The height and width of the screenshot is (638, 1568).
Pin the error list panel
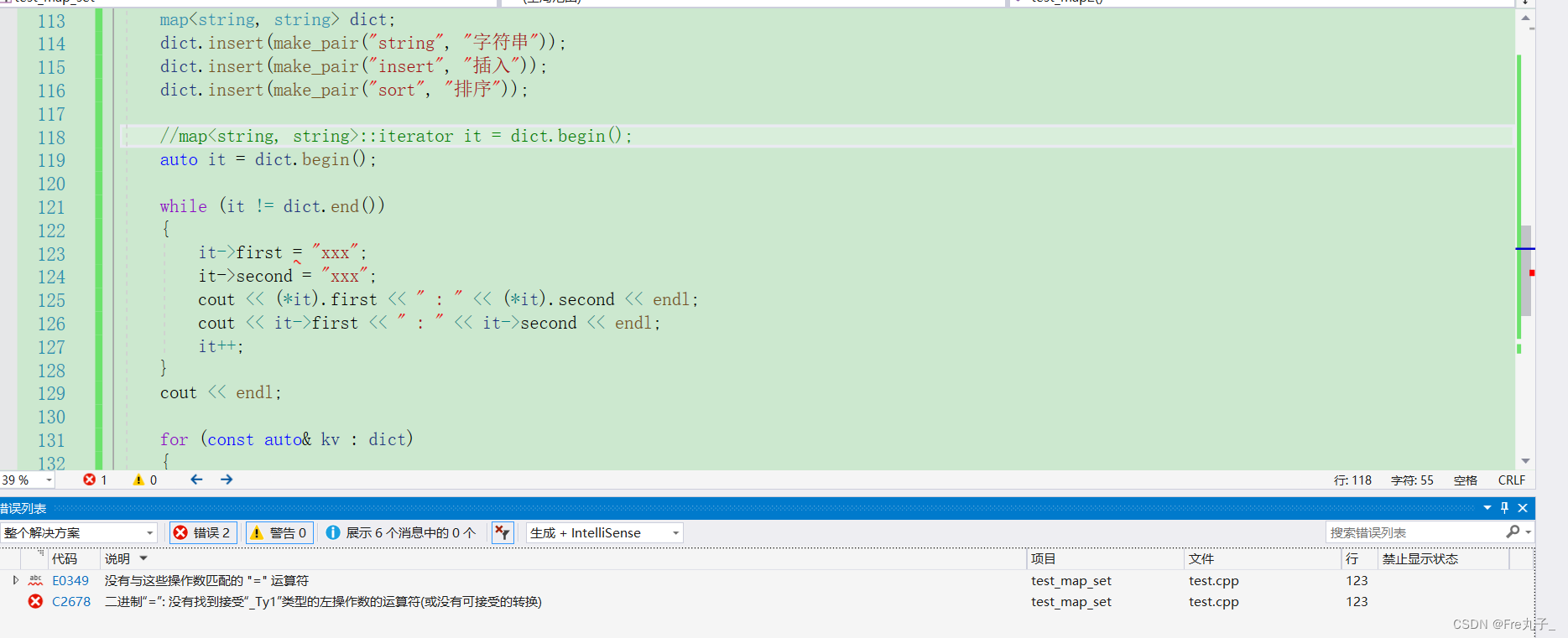pyautogui.click(x=1504, y=508)
